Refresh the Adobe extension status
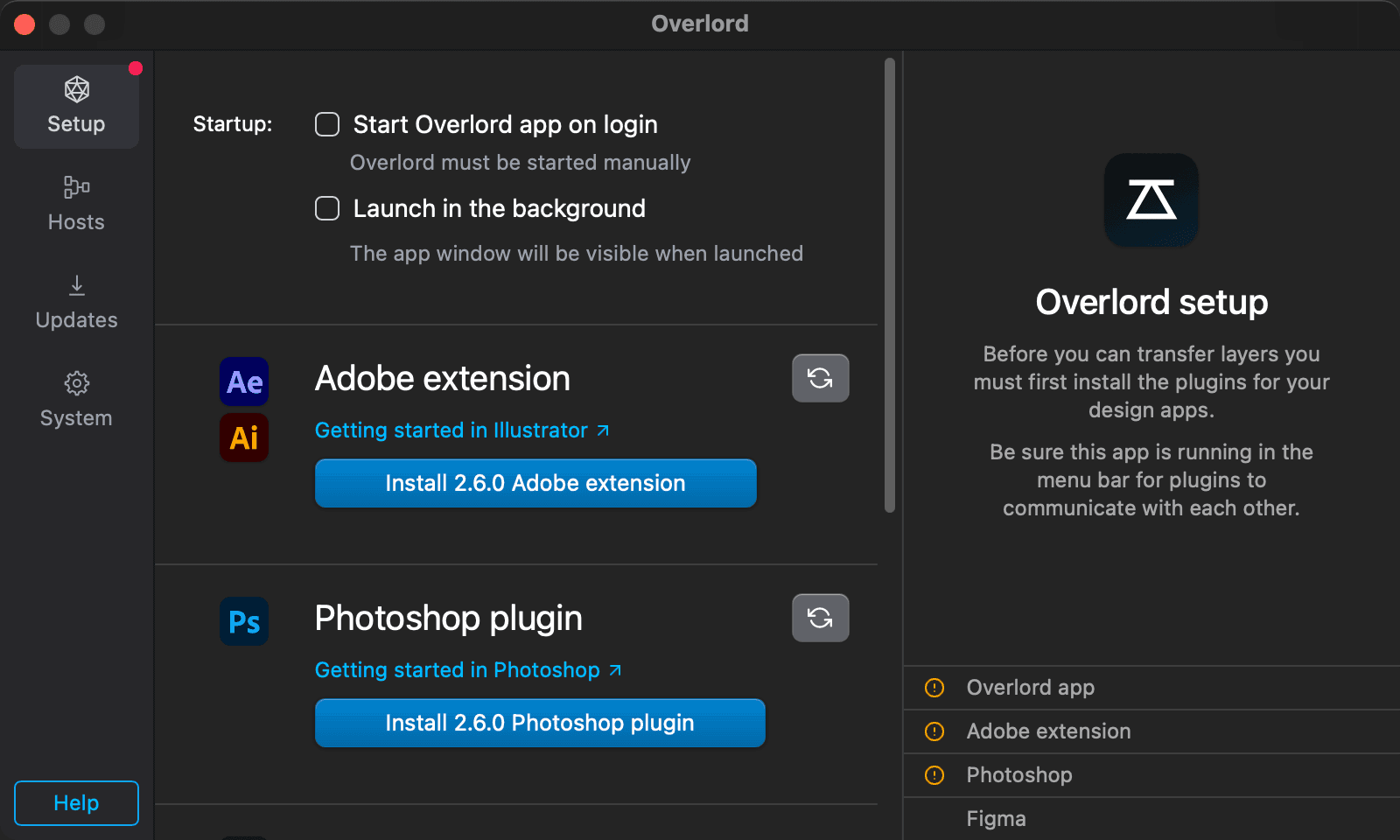The width and height of the screenshot is (1400, 840). (821, 378)
